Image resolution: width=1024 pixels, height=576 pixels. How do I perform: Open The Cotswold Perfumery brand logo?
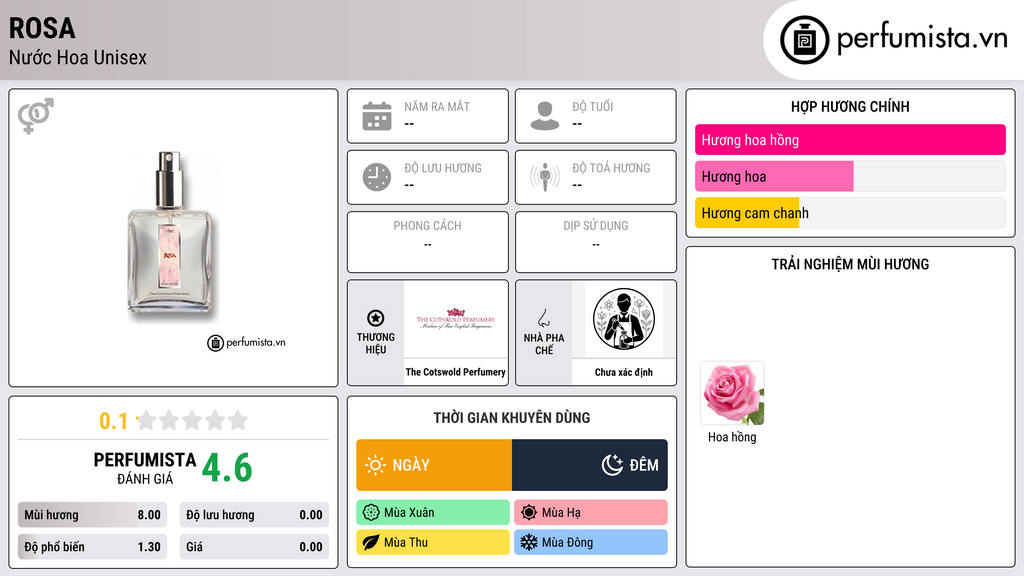tap(456, 319)
